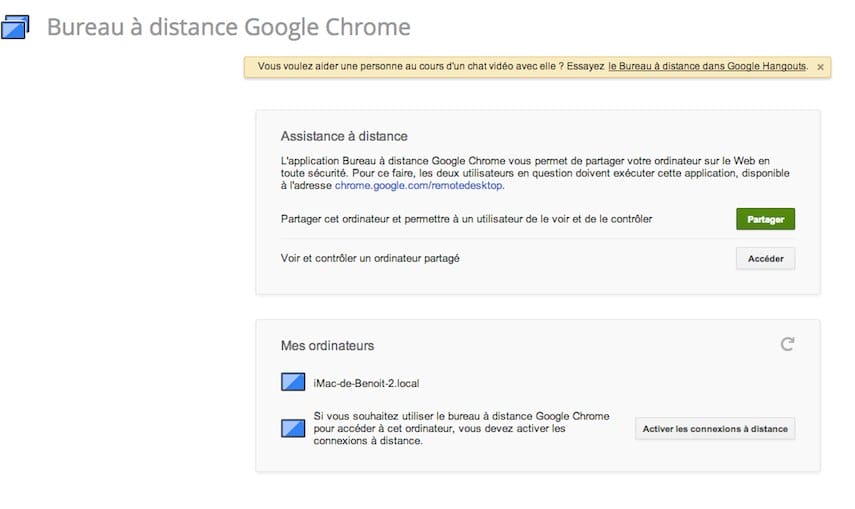The image size is (855, 509).
Task: Click the Chrome Remote Desktop logo icon
Action: click(x=15, y=27)
